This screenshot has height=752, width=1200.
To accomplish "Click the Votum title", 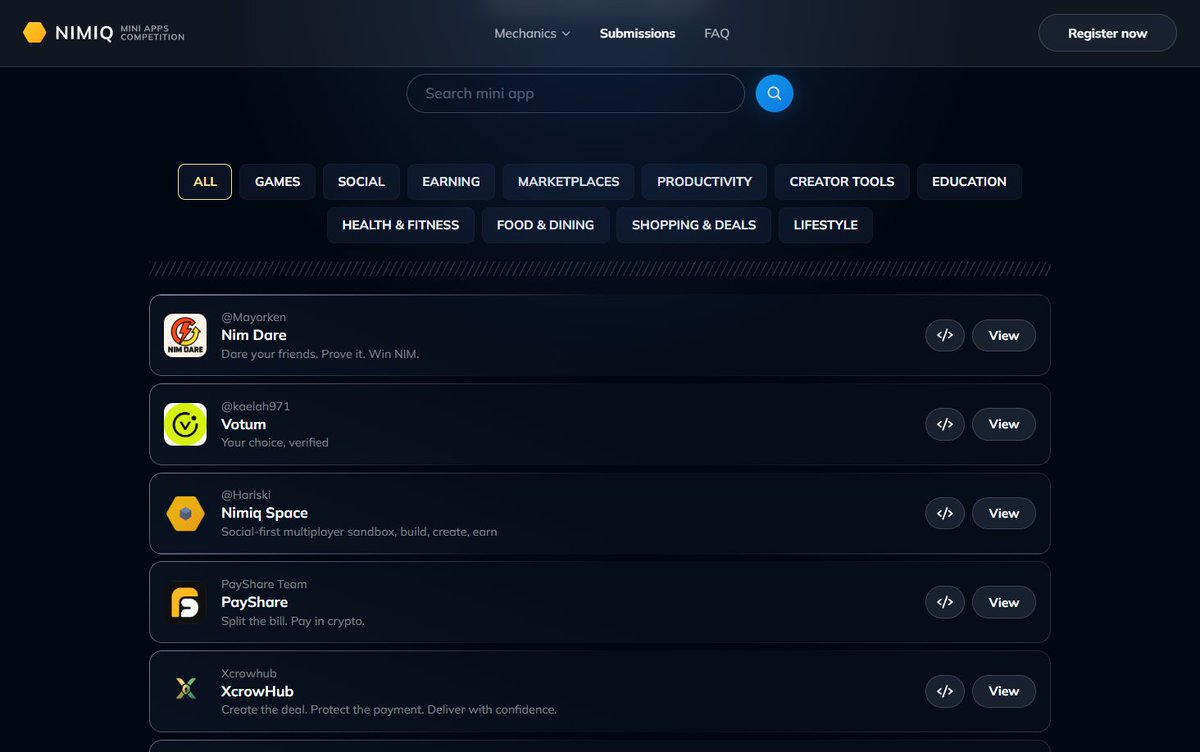I will (x=243, y=424).
